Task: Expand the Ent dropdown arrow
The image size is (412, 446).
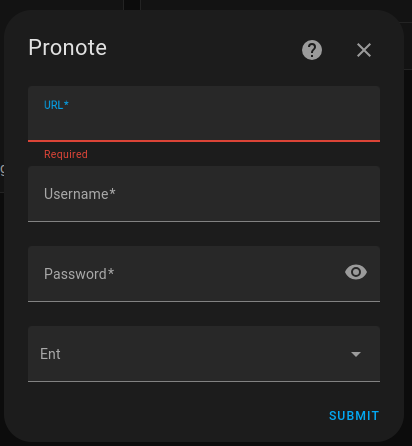Action: click(x=356, y=354)
